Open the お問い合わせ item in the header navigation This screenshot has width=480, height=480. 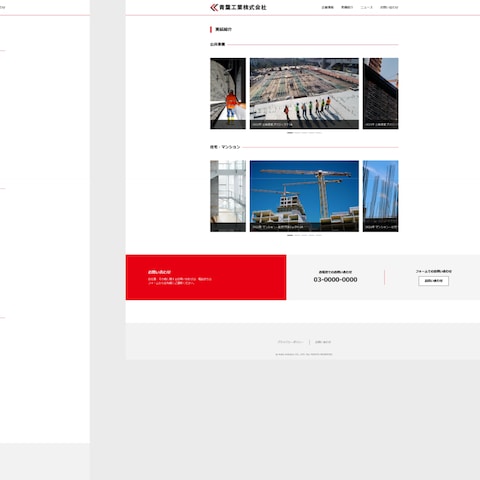tap(389, 7)
